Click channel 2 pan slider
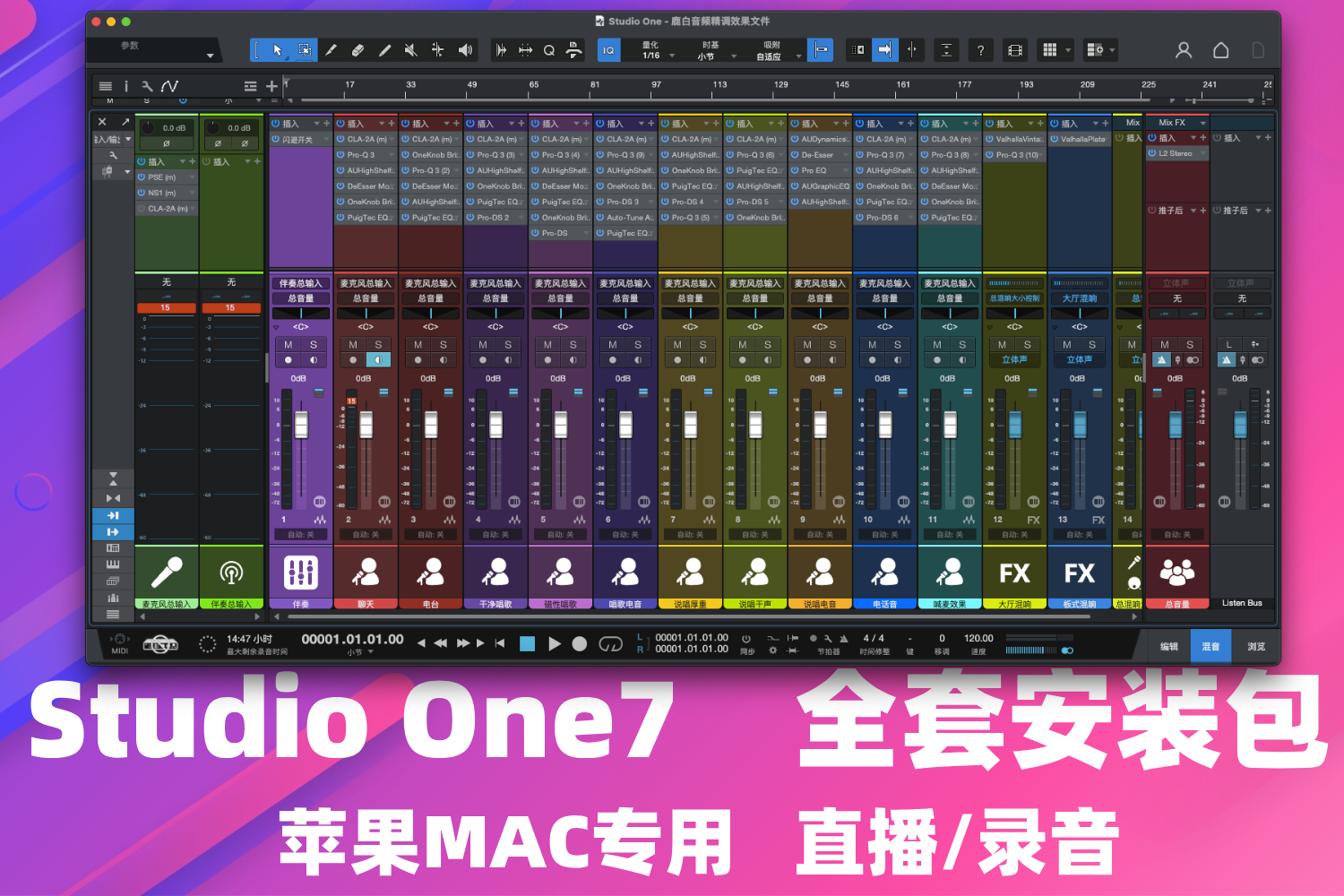This screenshot has height=896, width=1344. click(x=366, y=314)
